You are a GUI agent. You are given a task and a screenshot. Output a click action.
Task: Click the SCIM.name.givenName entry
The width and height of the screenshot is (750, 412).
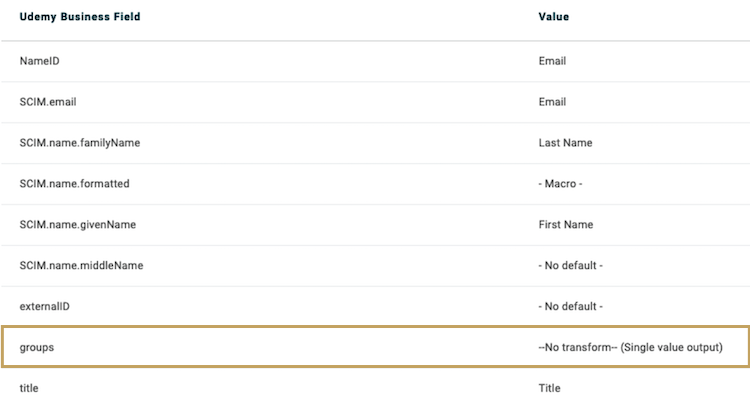[77, 225]
